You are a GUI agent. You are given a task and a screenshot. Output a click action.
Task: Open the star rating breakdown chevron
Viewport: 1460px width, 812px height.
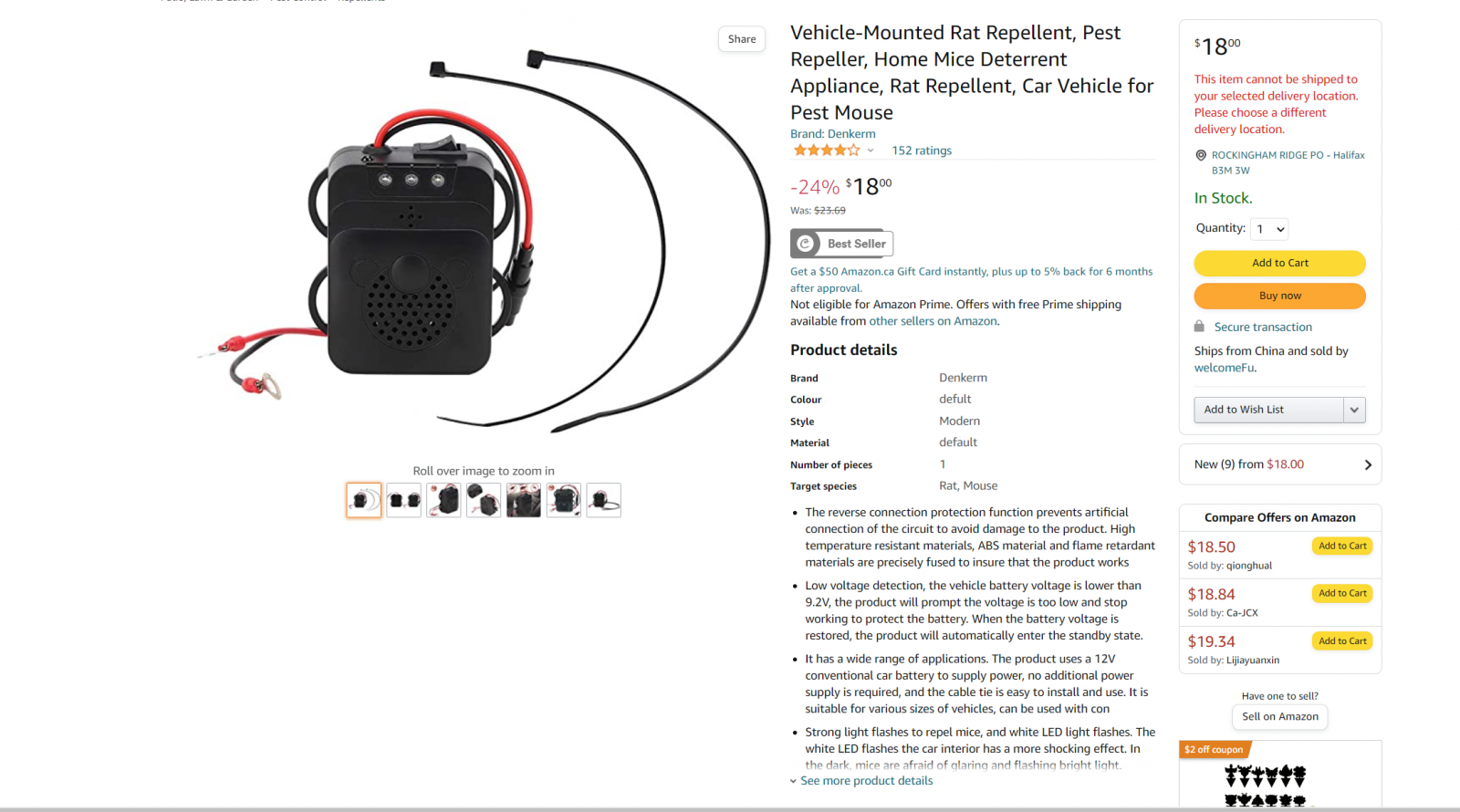click(871, 151)
